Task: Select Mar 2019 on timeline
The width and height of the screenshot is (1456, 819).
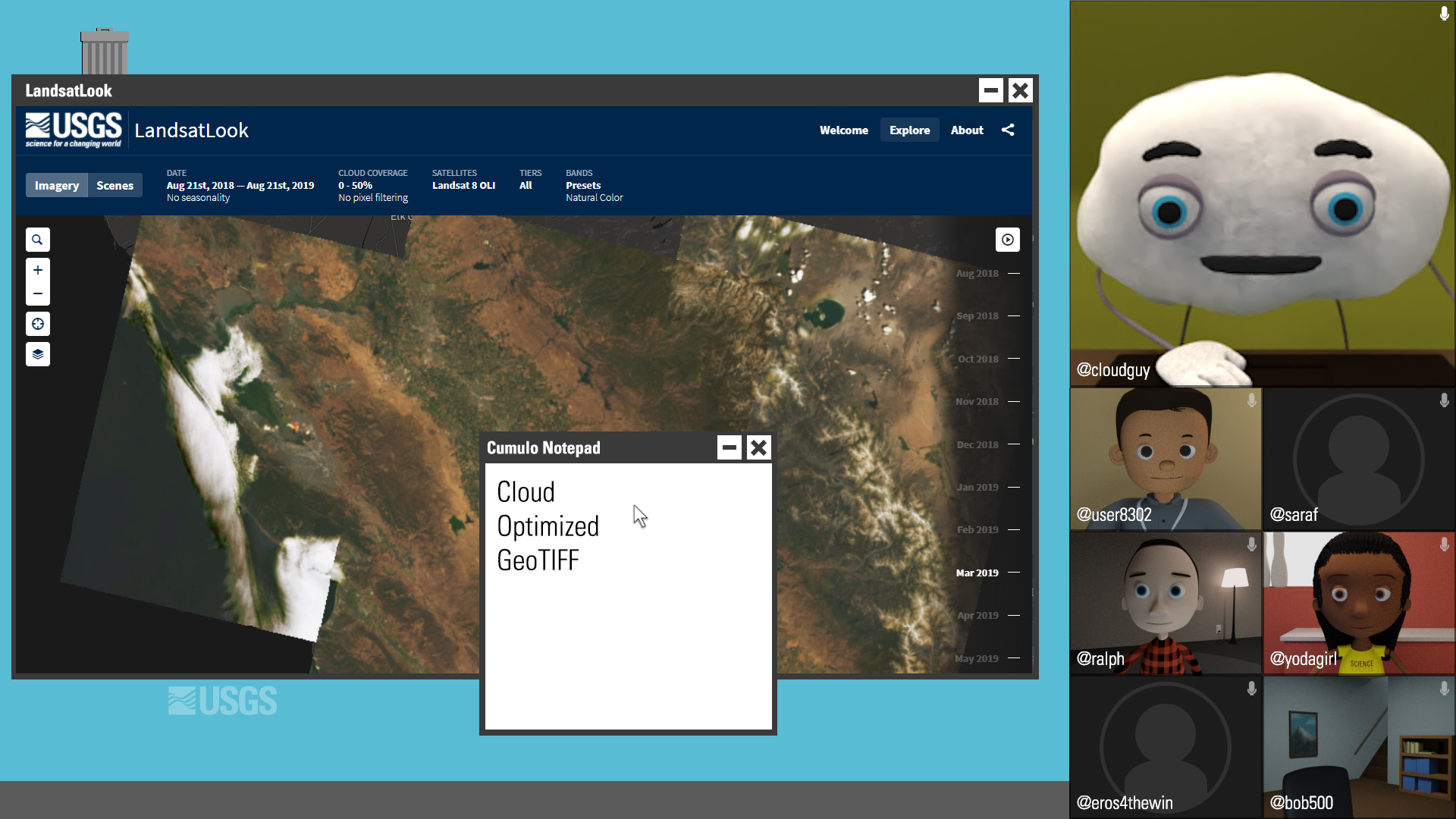Action: pyautogui.click(x=987, y=573)
